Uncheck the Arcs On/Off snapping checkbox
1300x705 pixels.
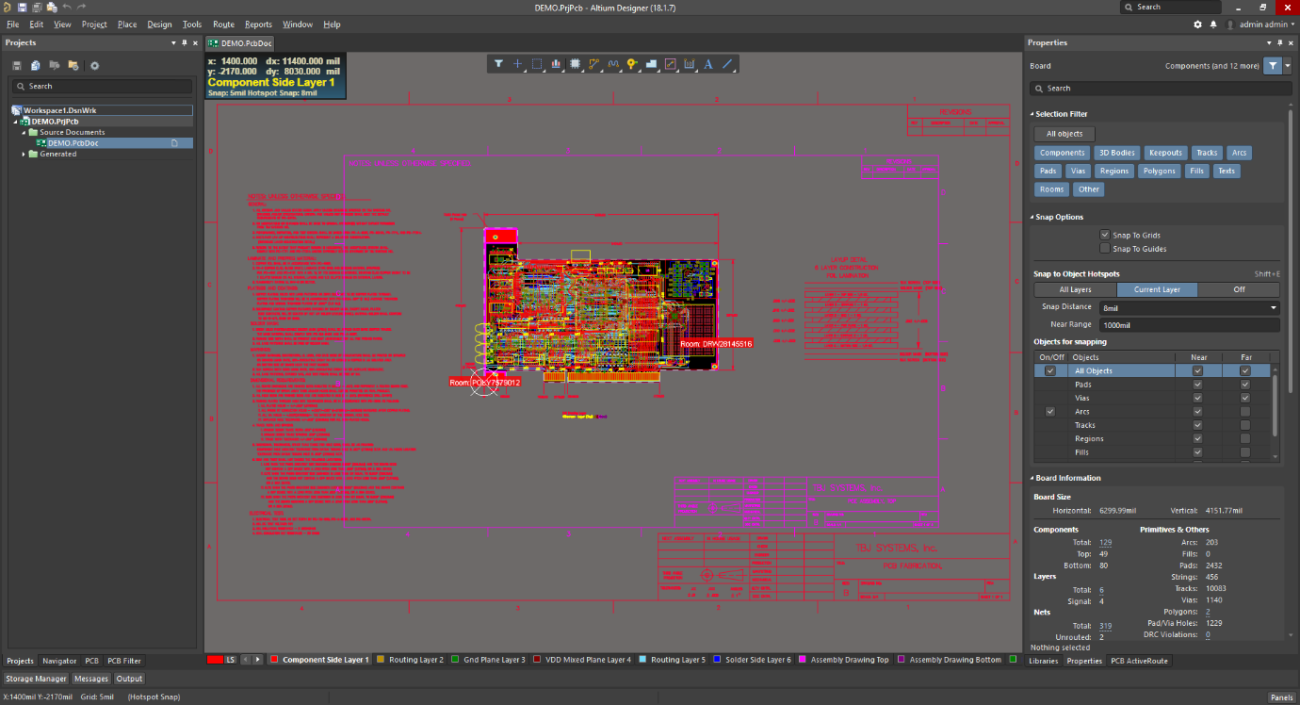tap(1049, 411)
